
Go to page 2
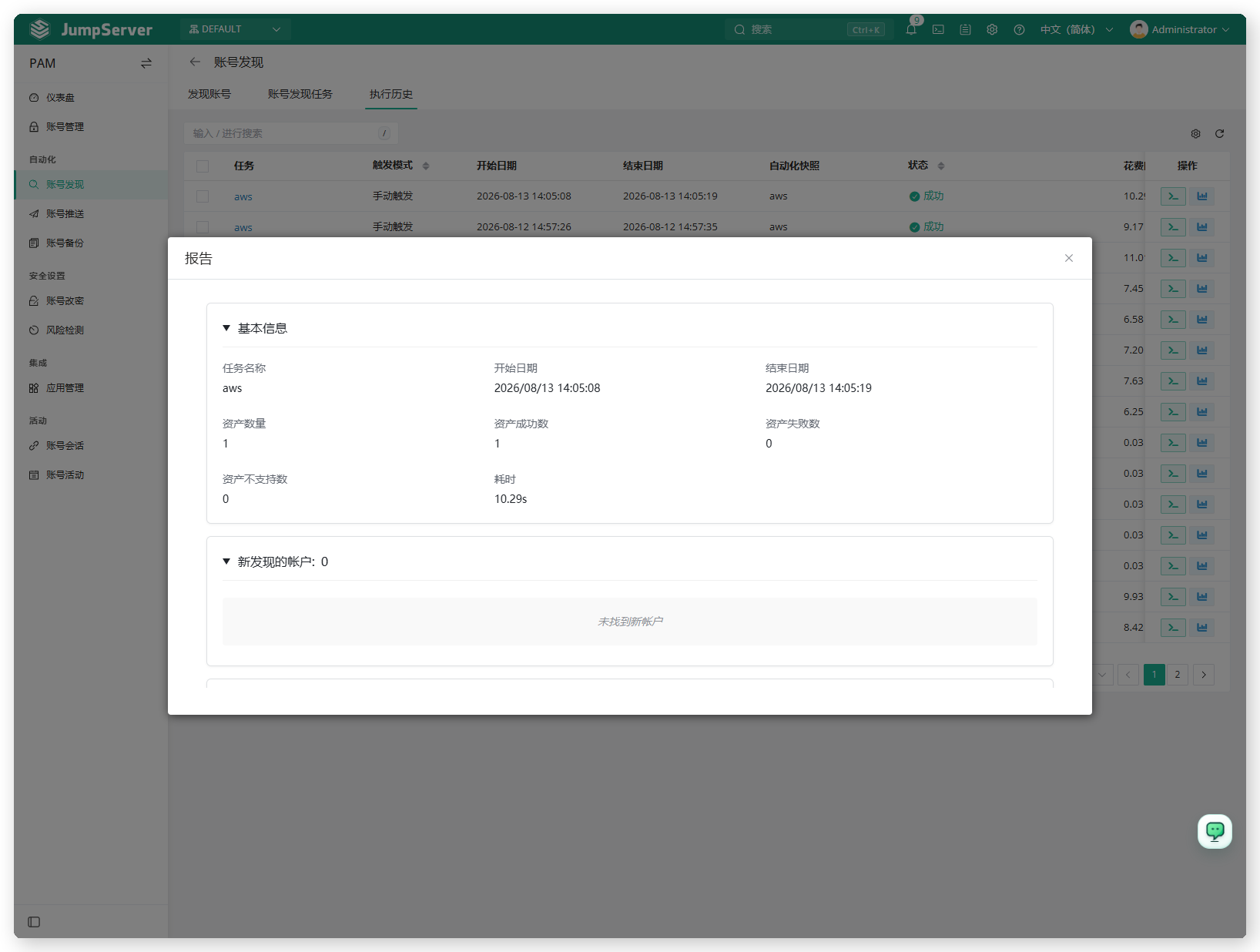coord(1177,675)
